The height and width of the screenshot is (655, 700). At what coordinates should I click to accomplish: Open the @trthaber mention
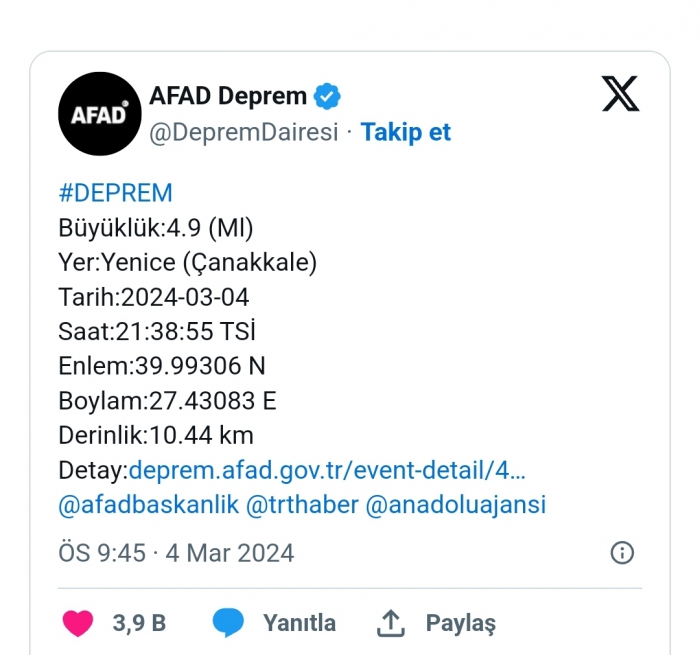(x=302, y=505)
